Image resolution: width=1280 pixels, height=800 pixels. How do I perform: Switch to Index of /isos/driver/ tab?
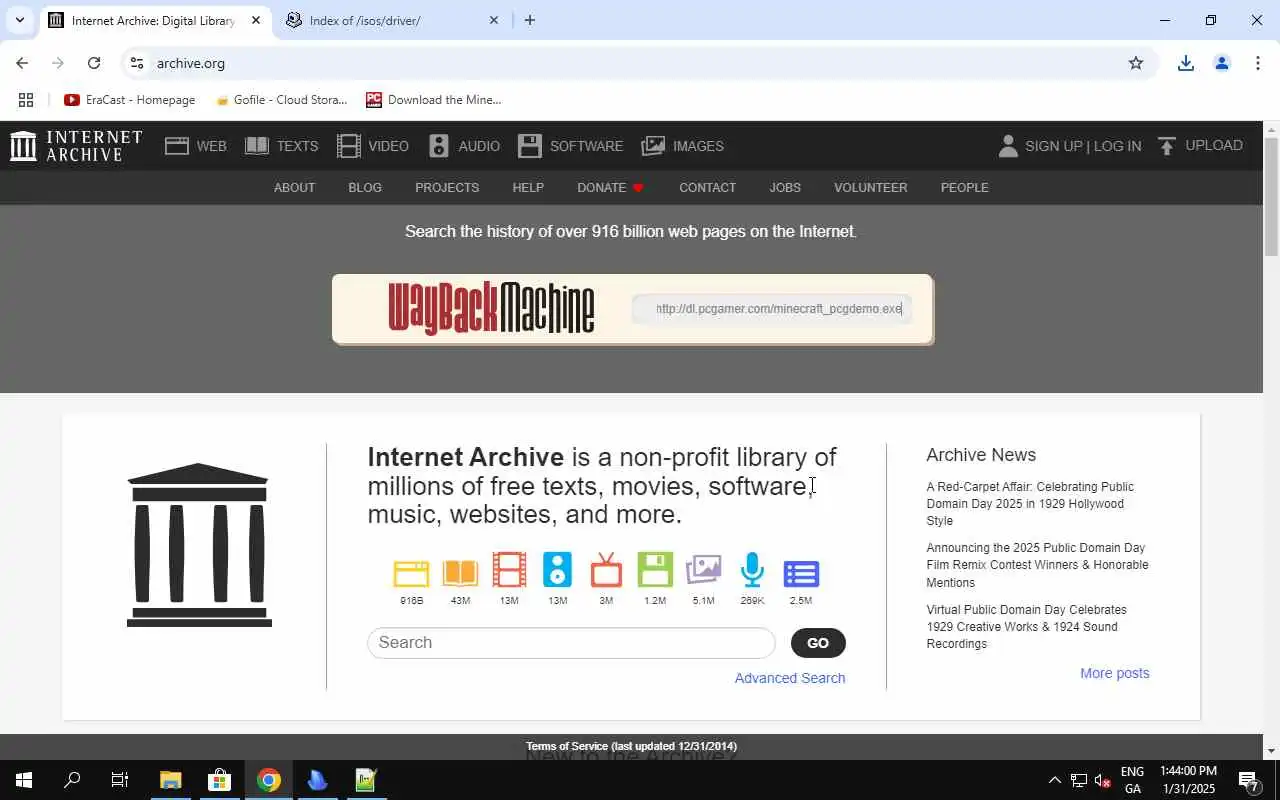(x=392, y=20)
